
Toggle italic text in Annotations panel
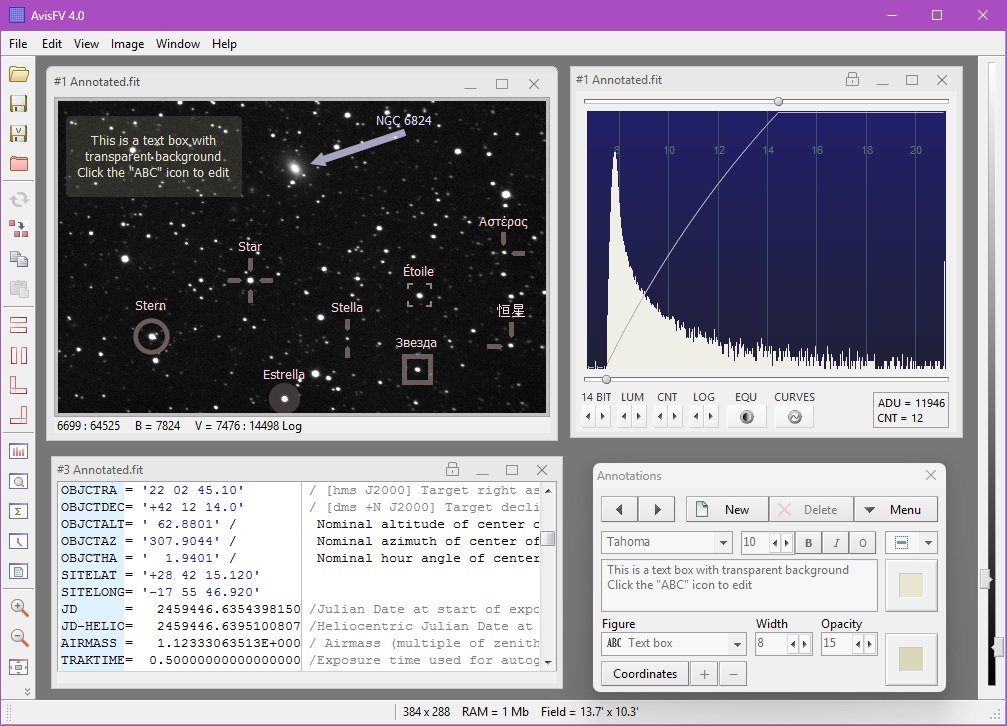(x=835, y=542)
